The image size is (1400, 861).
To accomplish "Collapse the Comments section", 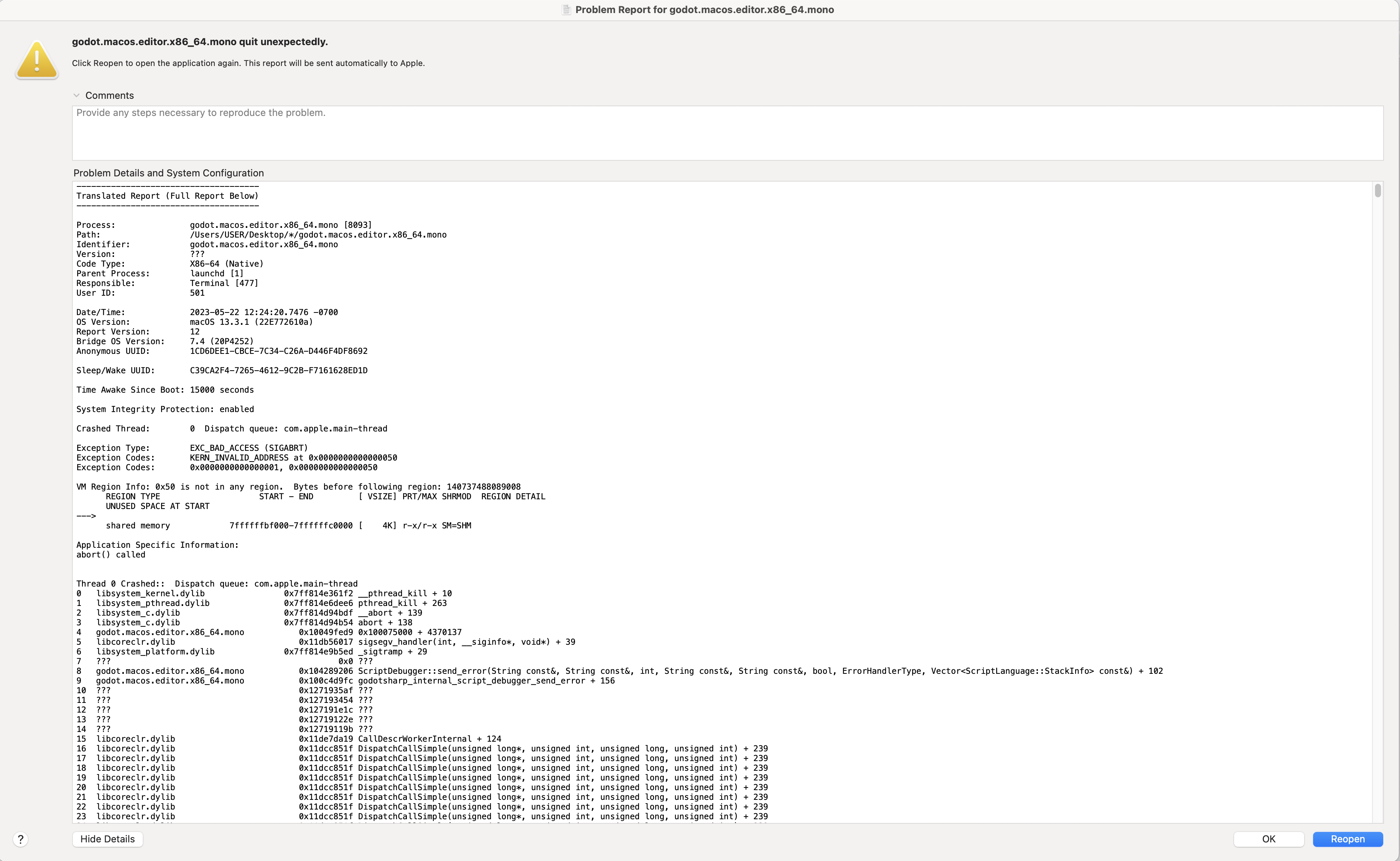I will (x=78, y=95).
